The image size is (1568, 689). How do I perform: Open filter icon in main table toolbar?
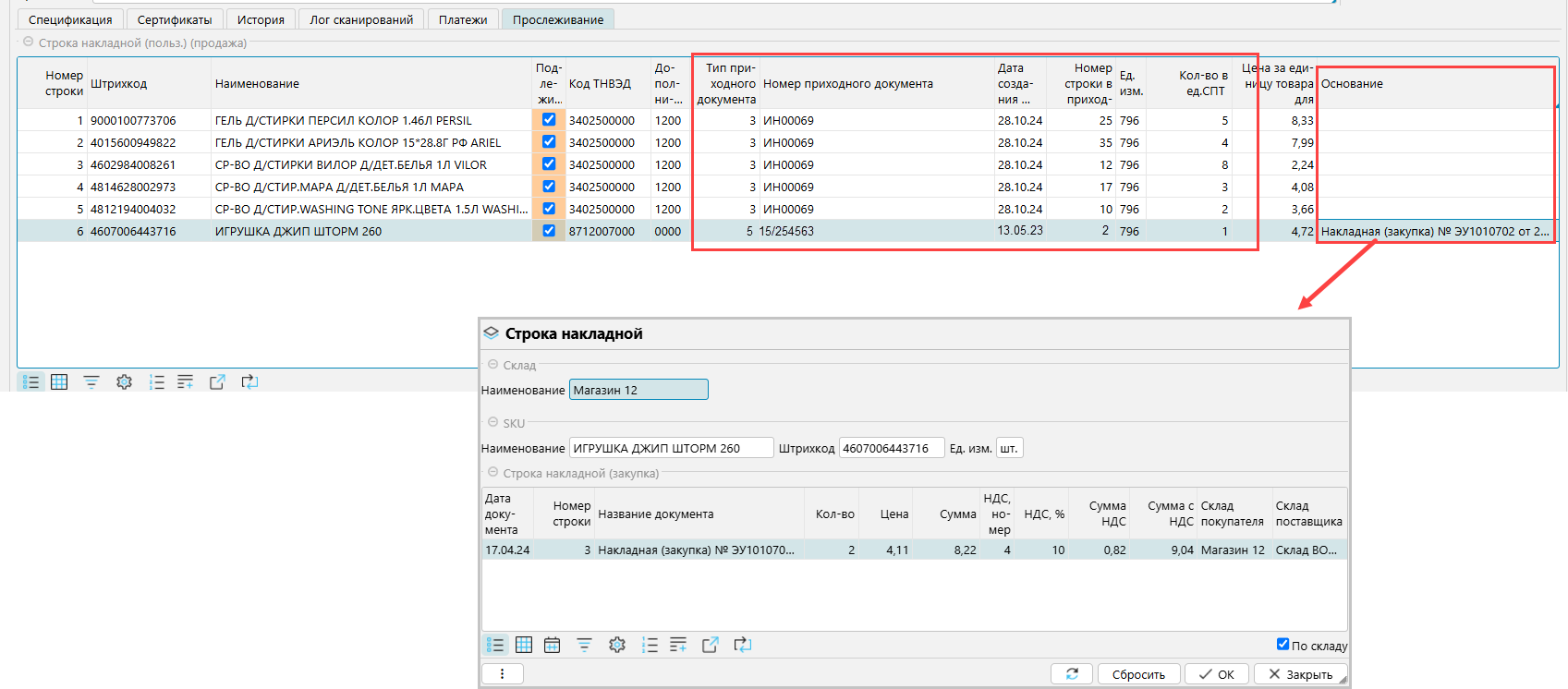click(91, 381)
